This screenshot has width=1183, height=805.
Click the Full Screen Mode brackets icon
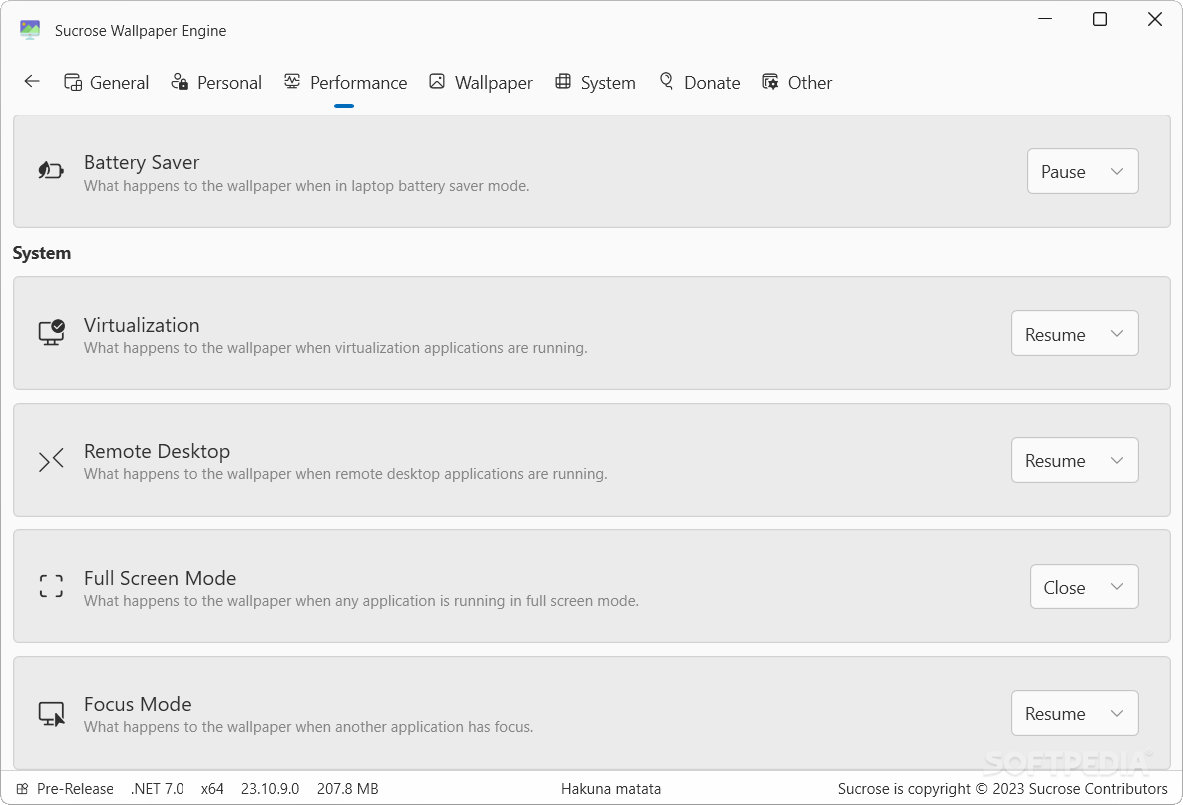coord(51,586)
